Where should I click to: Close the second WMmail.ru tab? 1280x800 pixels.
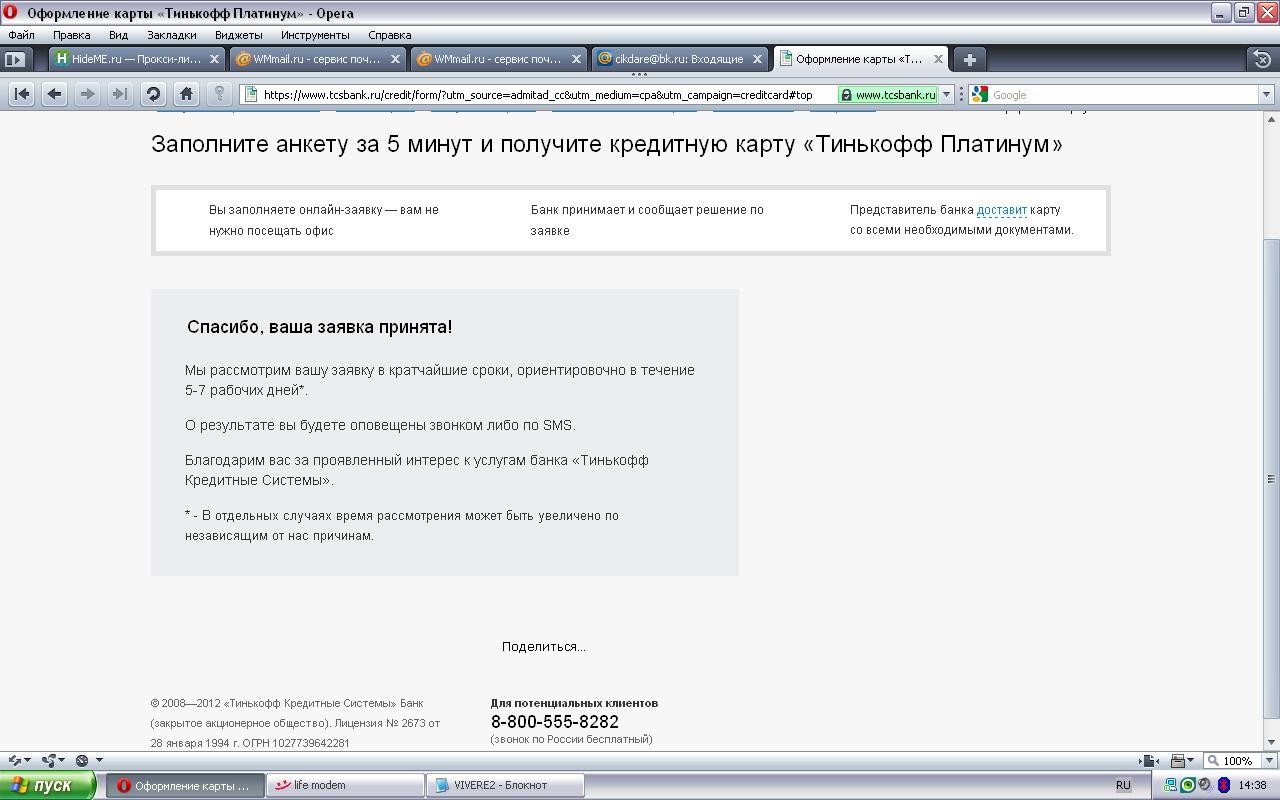coord(576,59)
